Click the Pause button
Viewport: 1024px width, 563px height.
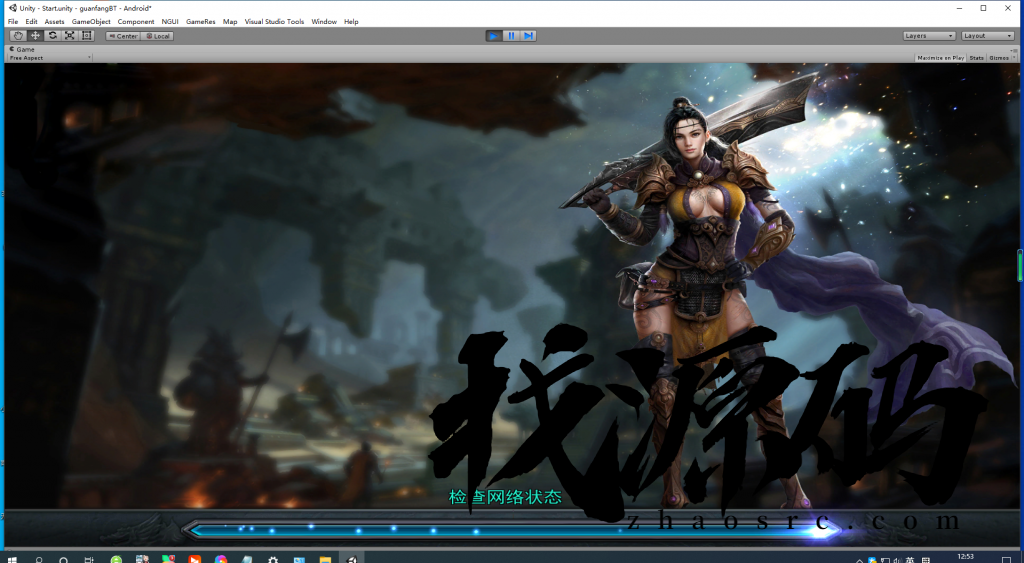click(x=511, y=36)
